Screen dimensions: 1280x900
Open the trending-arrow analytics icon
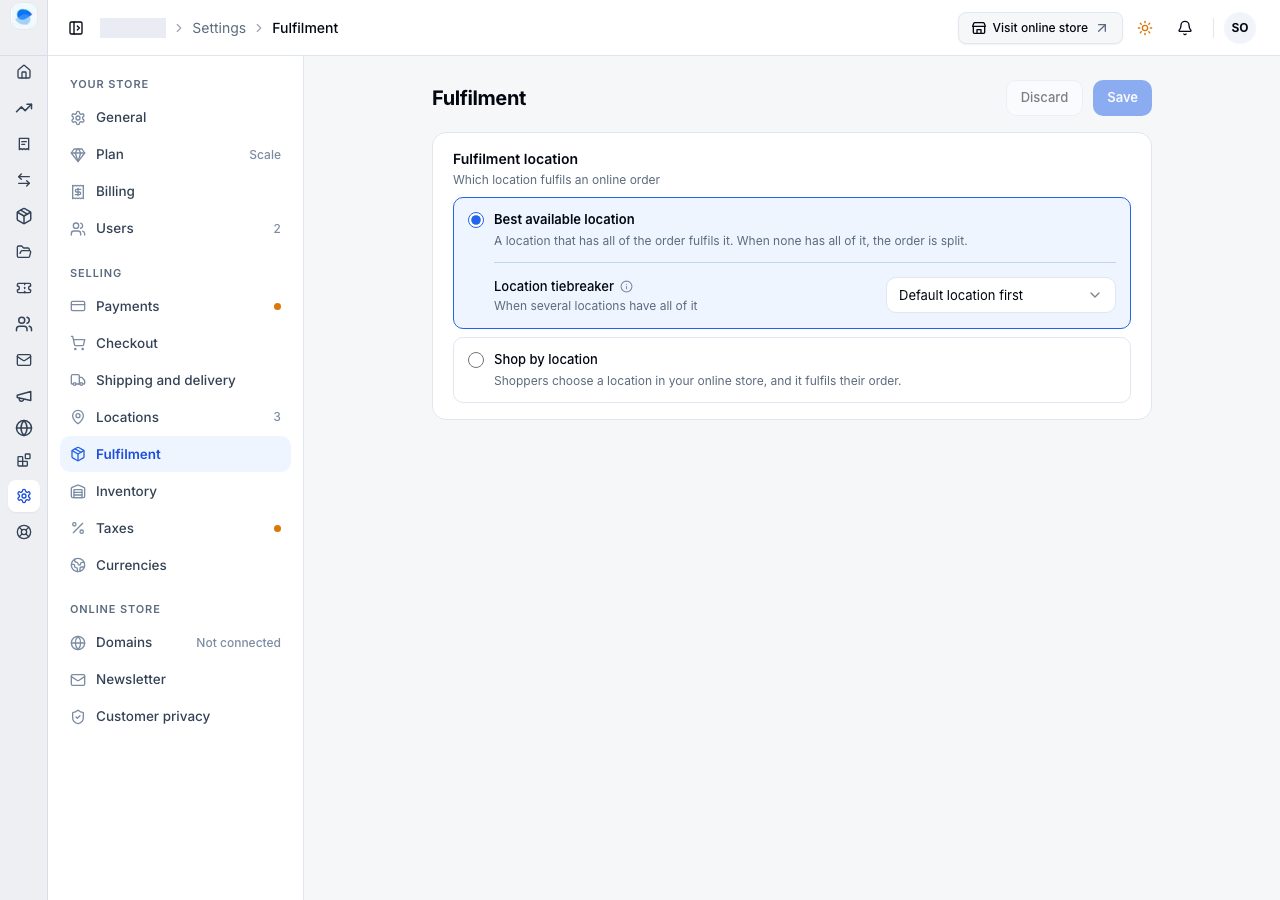point(24,108)
